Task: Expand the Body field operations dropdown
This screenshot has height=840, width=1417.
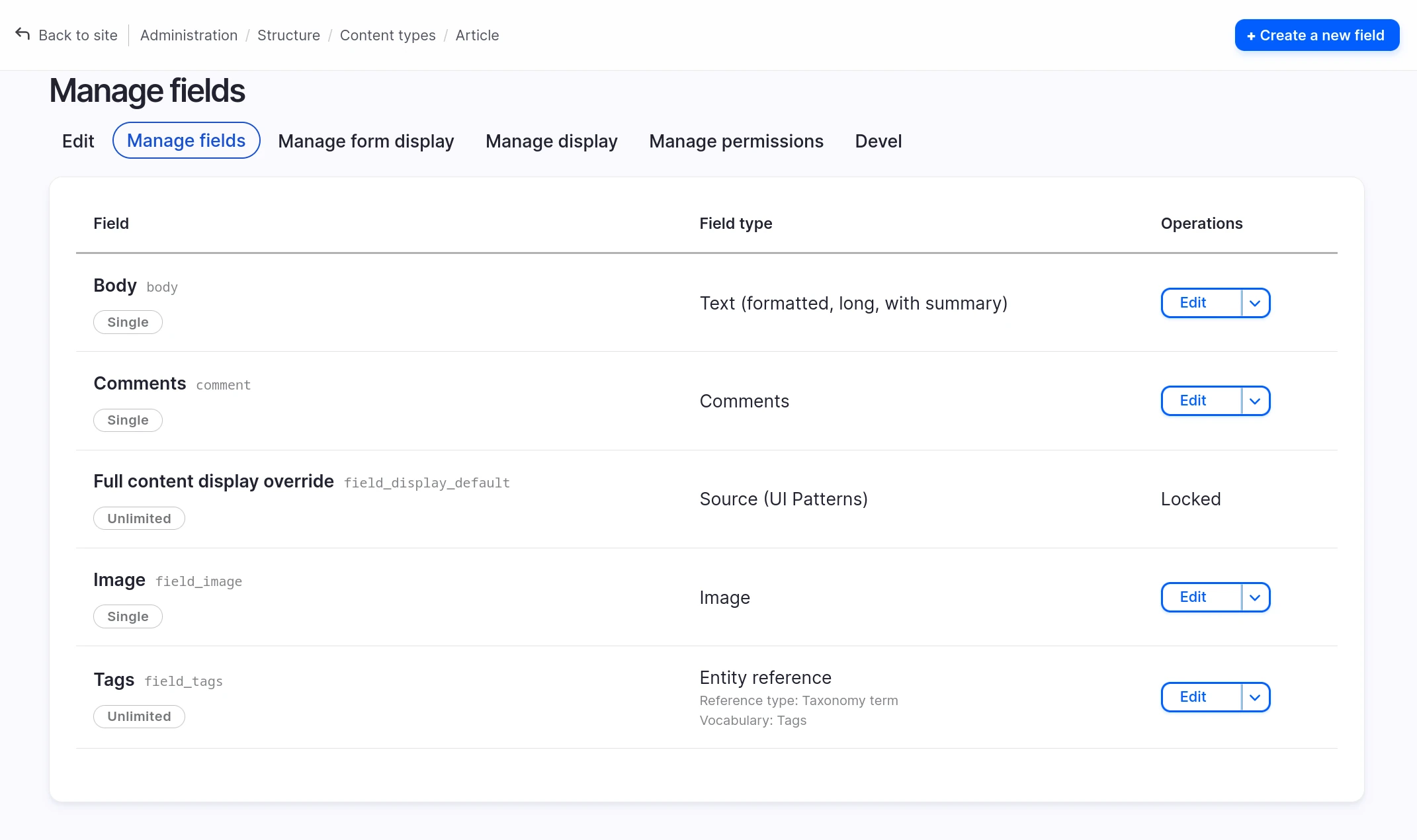Action: pos(1255,303)
